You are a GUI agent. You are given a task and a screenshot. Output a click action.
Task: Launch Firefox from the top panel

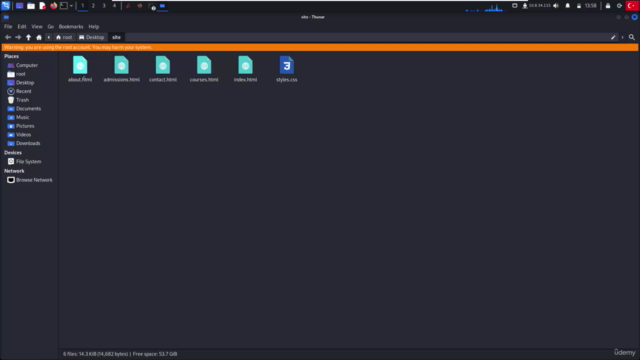click(x=53, y=6)
